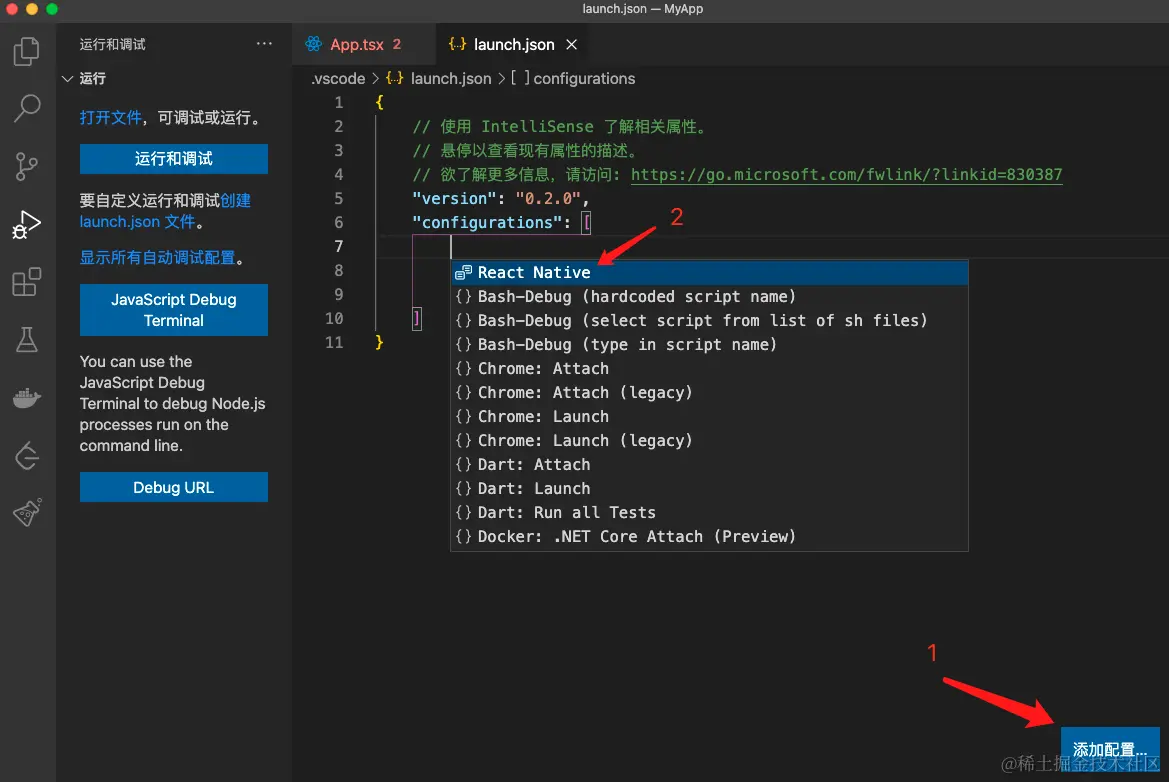Select Bash-Debug (hardcoded script name) suggestion

(x=709, y=297)
